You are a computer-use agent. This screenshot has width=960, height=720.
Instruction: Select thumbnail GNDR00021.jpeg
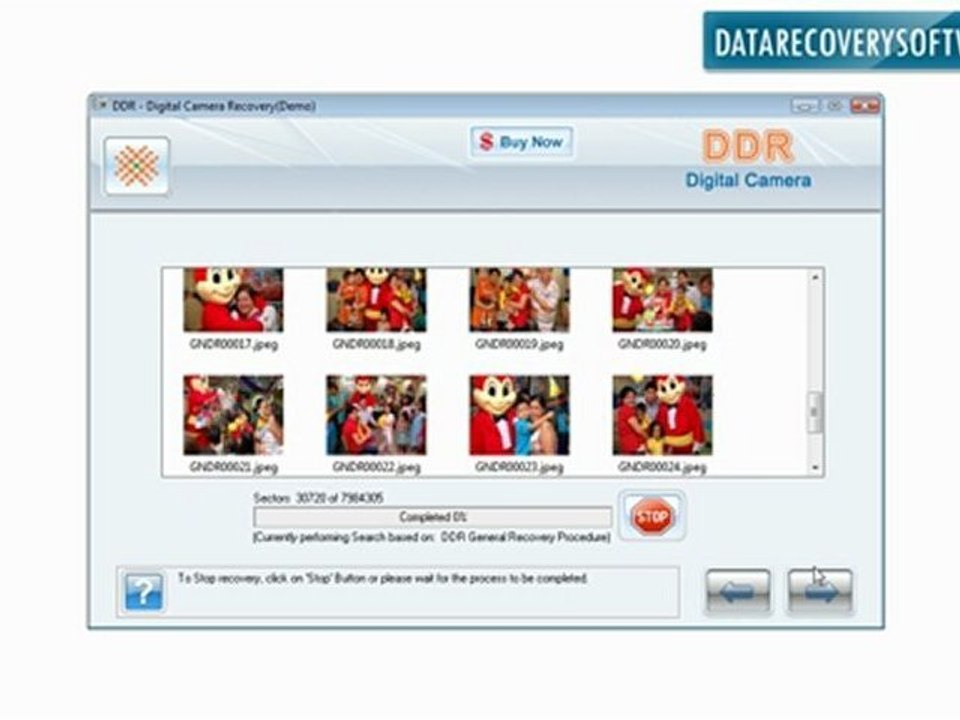(x=233, y=415)
